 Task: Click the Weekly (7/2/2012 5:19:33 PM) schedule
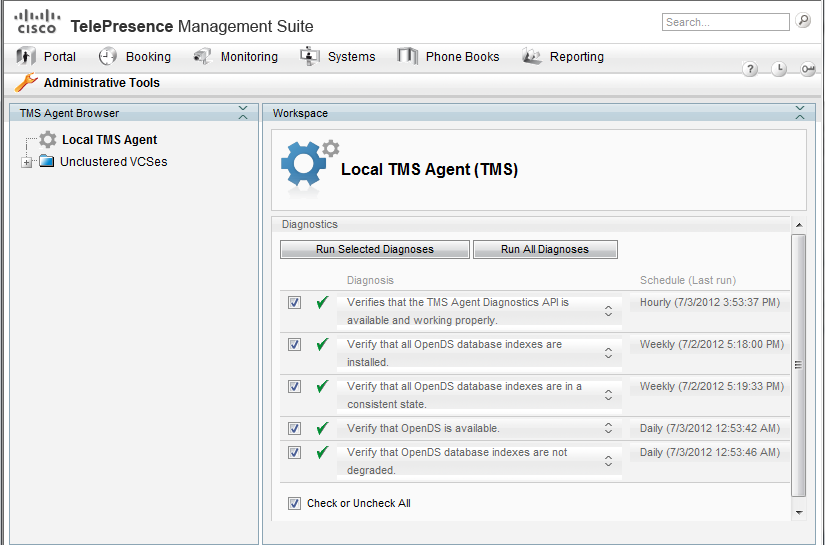[x=712, y=387]
